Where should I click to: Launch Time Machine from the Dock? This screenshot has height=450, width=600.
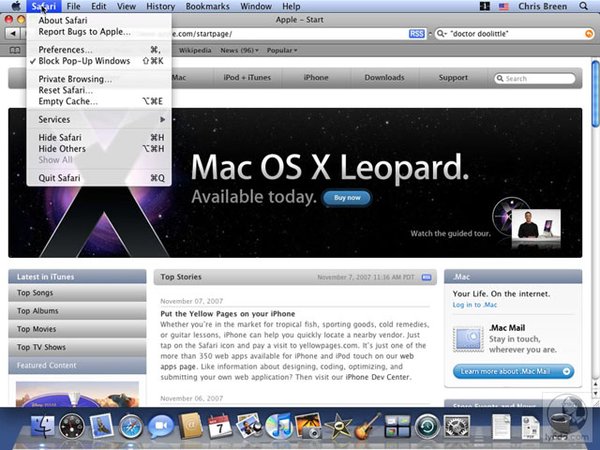point(427,426)
